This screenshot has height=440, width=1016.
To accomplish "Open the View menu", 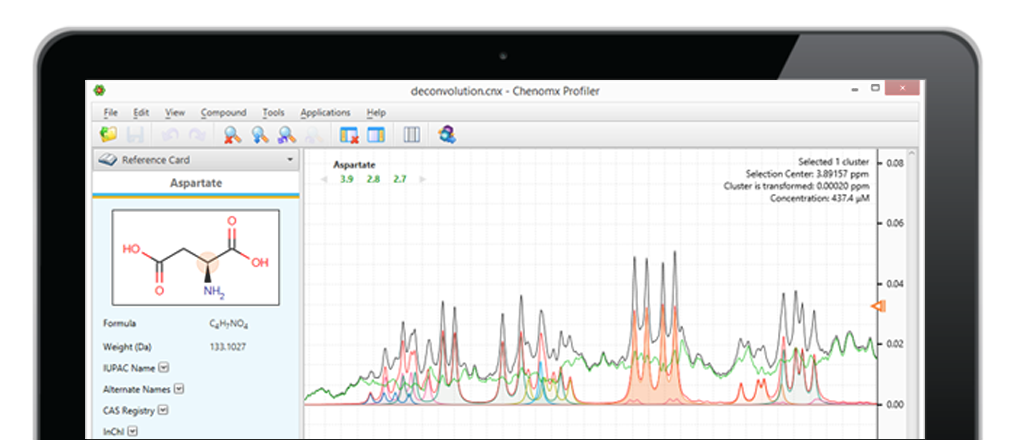I will (175, 112).
